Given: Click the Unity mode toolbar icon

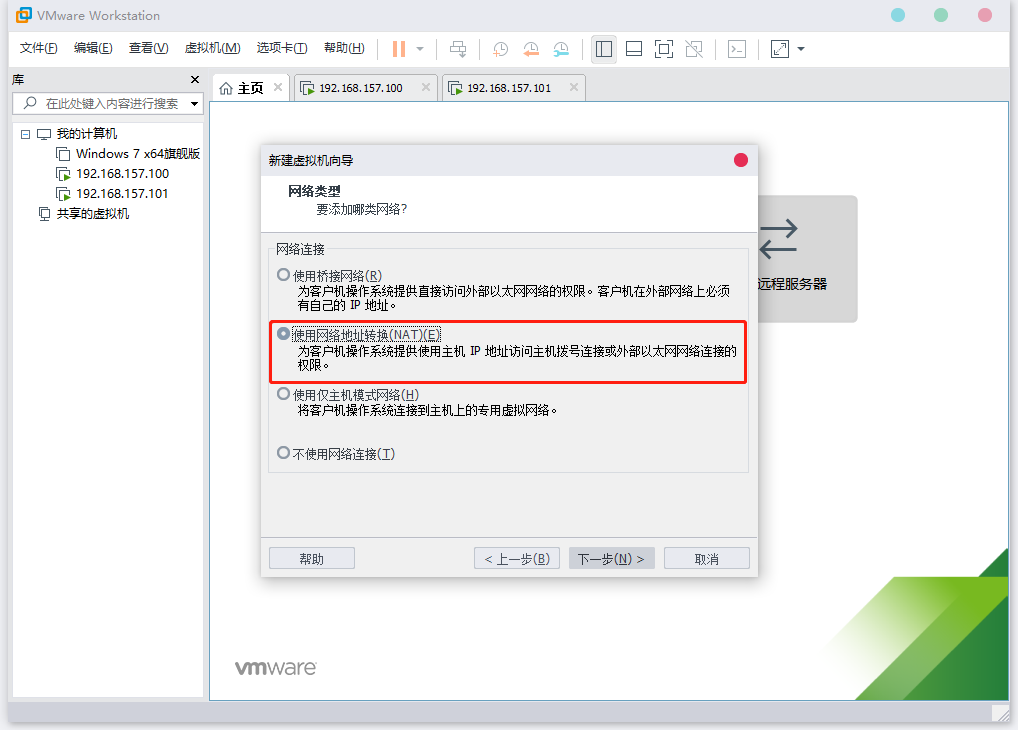Looking at the screenshot, I should tap(694, 49).
